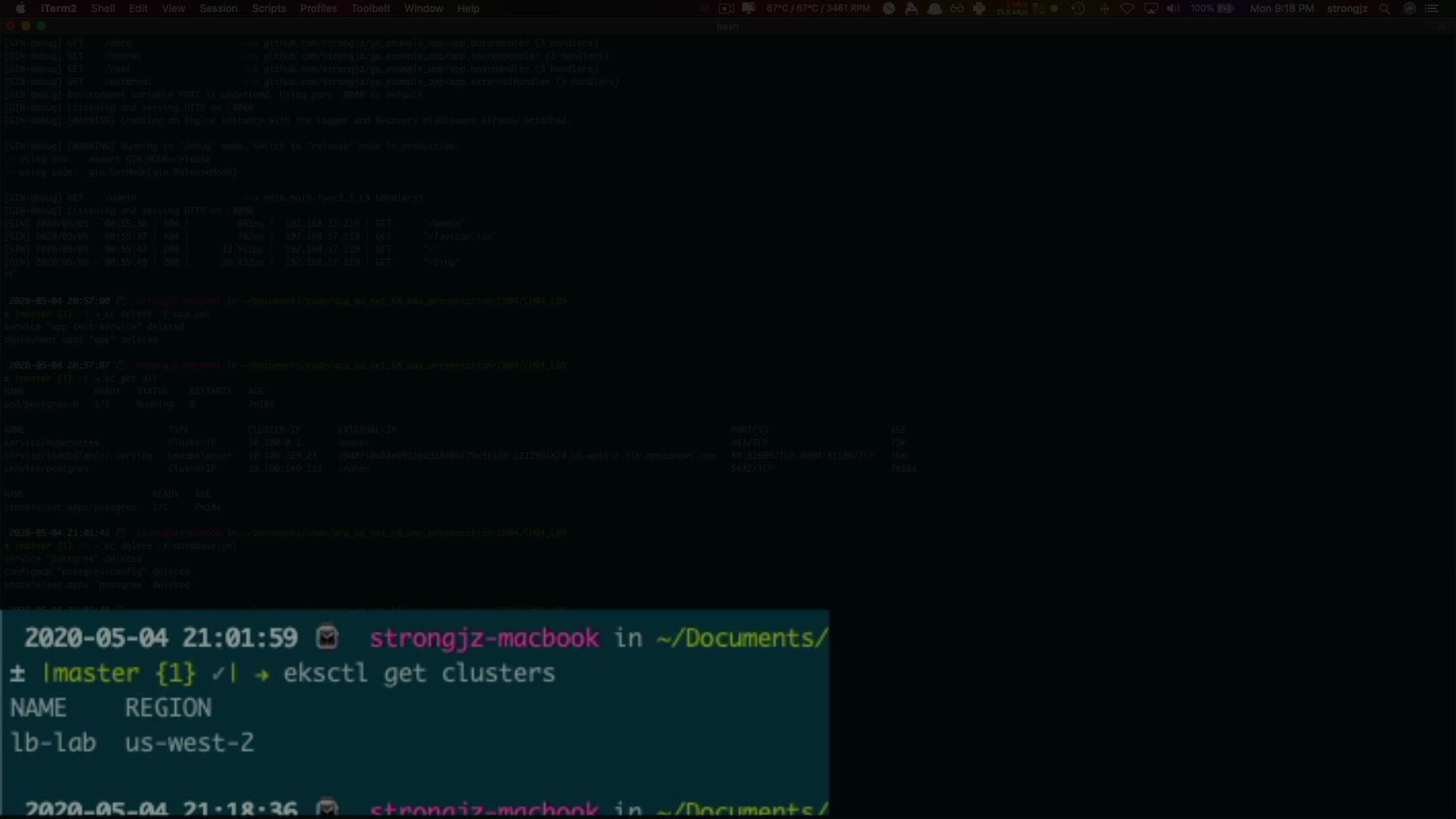Click the green full-screen window button
1456x819 pixels.
[x=41, y=26]
